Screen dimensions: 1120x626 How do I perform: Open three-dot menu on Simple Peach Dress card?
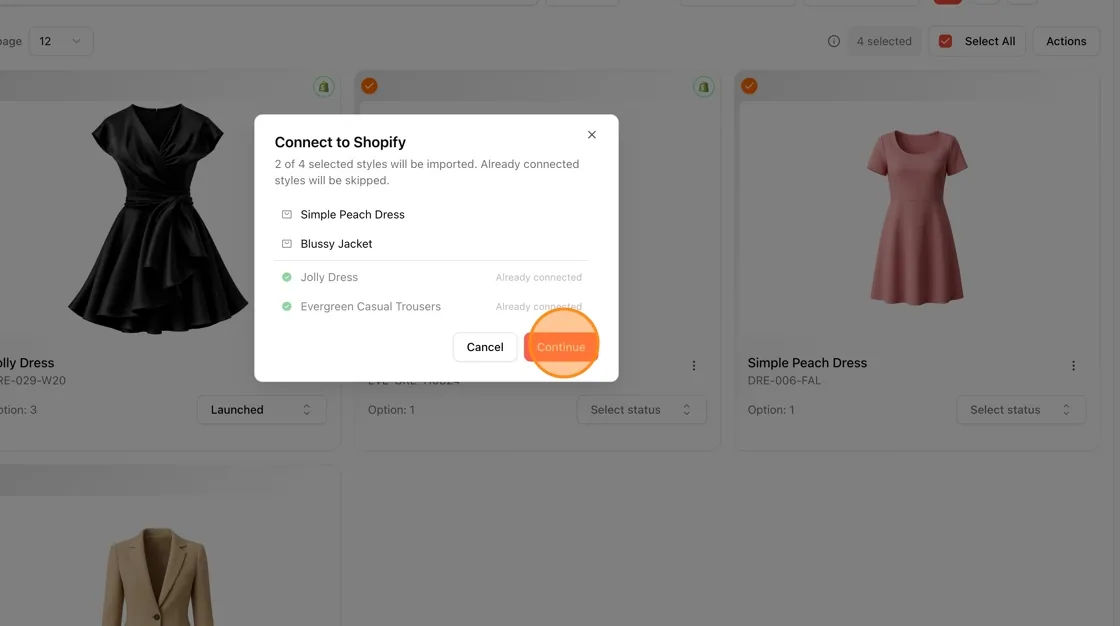(x=1073, y=366)
